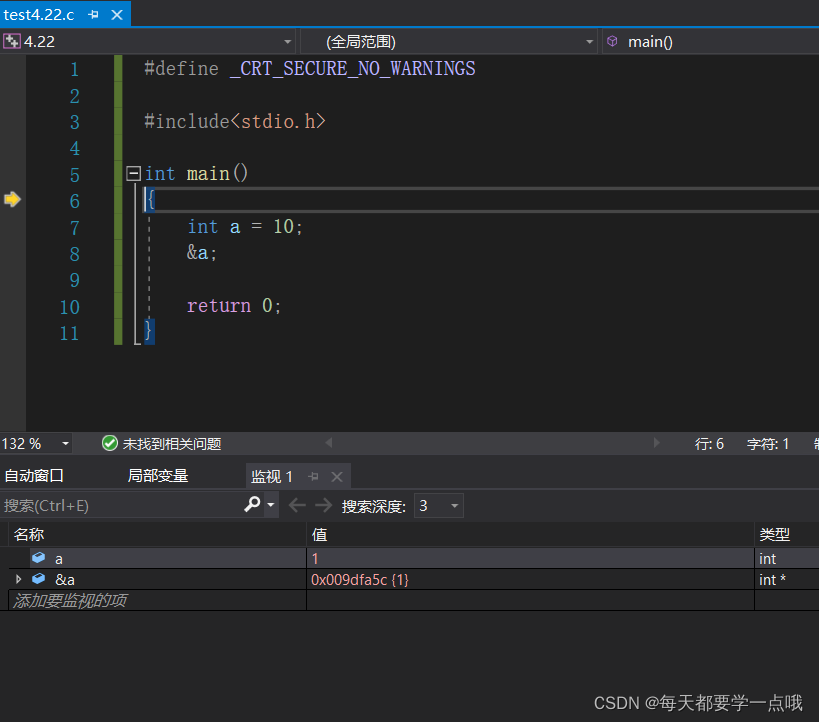
Task: Click the magnifier search icon in watch panel
Action: [x=252, y=505]
